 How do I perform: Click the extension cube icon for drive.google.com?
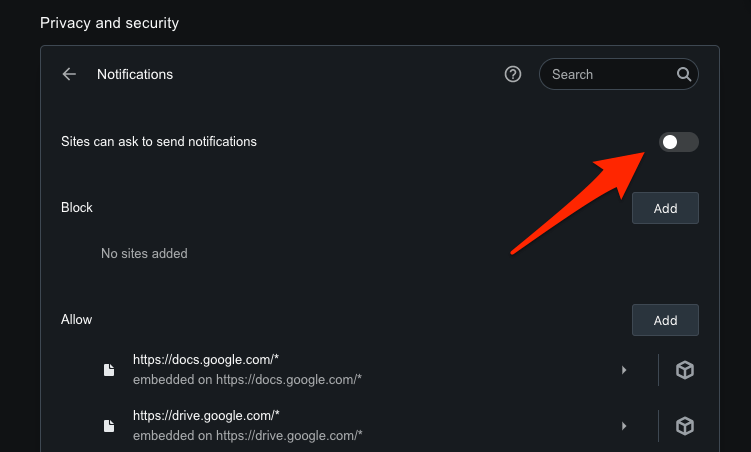[685, 426]
